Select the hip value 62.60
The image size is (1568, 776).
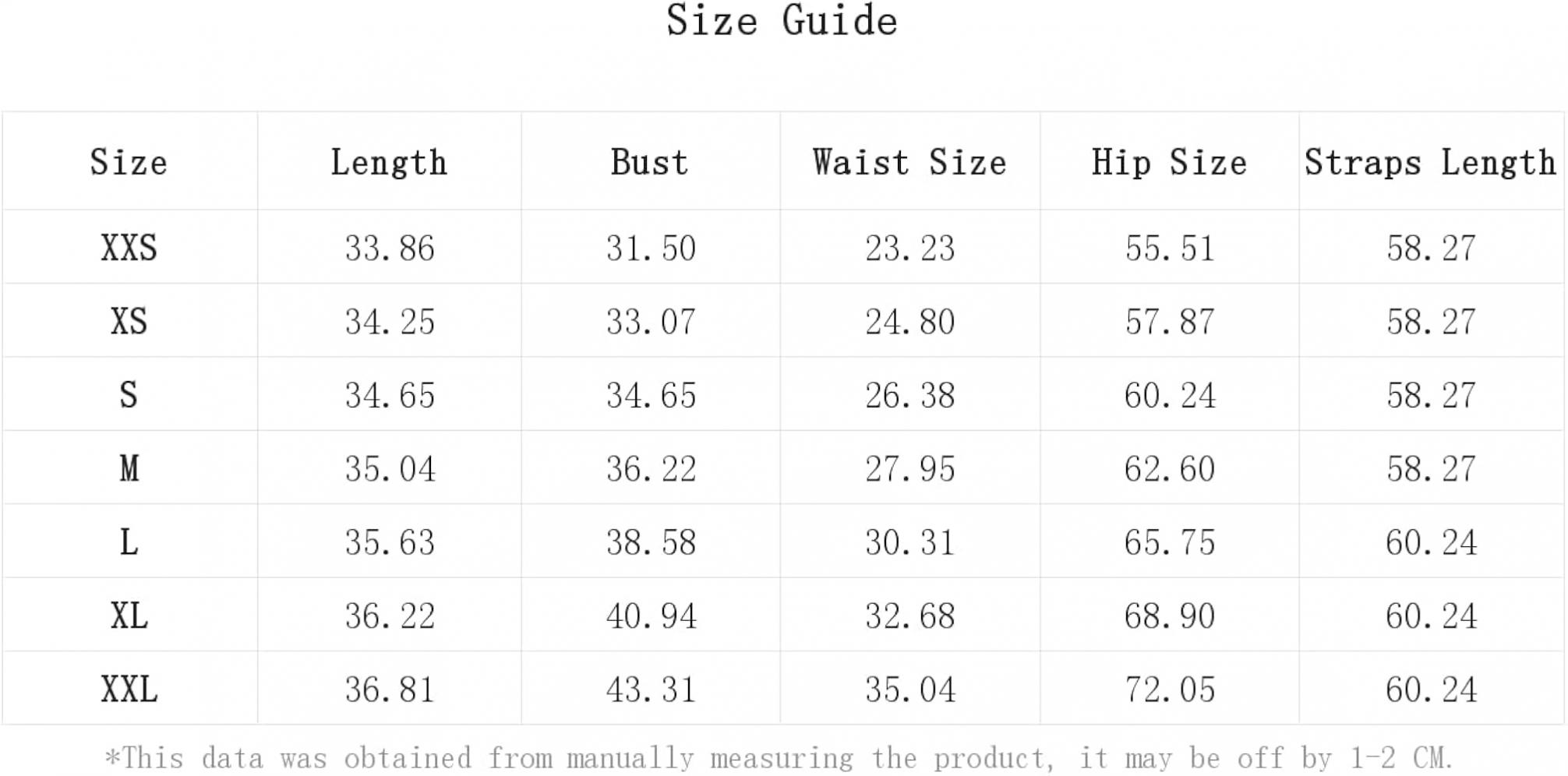1169,468
